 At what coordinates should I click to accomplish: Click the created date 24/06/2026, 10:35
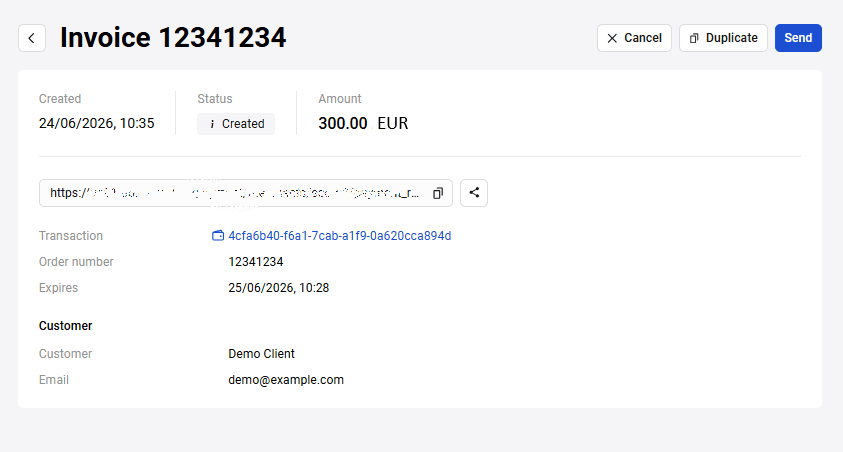point(96,124)
